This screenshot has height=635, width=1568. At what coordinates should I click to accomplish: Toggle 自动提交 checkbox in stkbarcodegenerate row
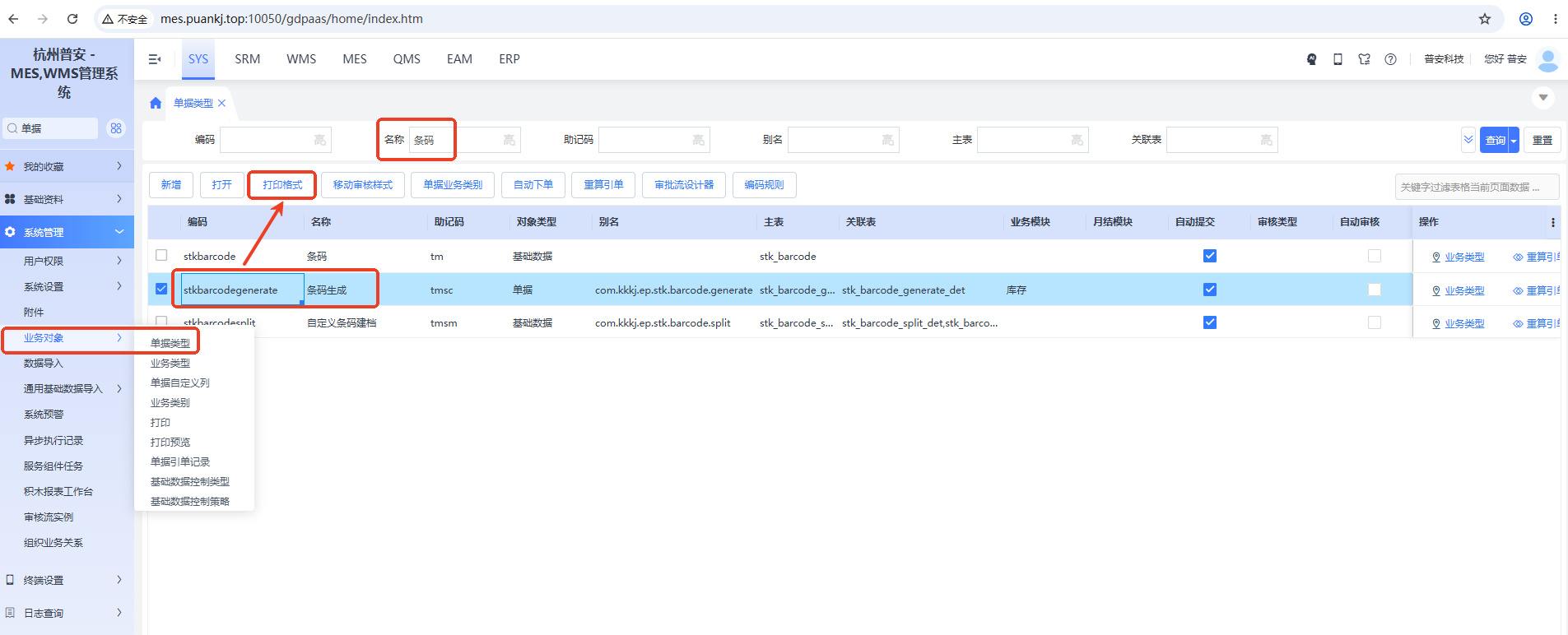click(1210, 290)
